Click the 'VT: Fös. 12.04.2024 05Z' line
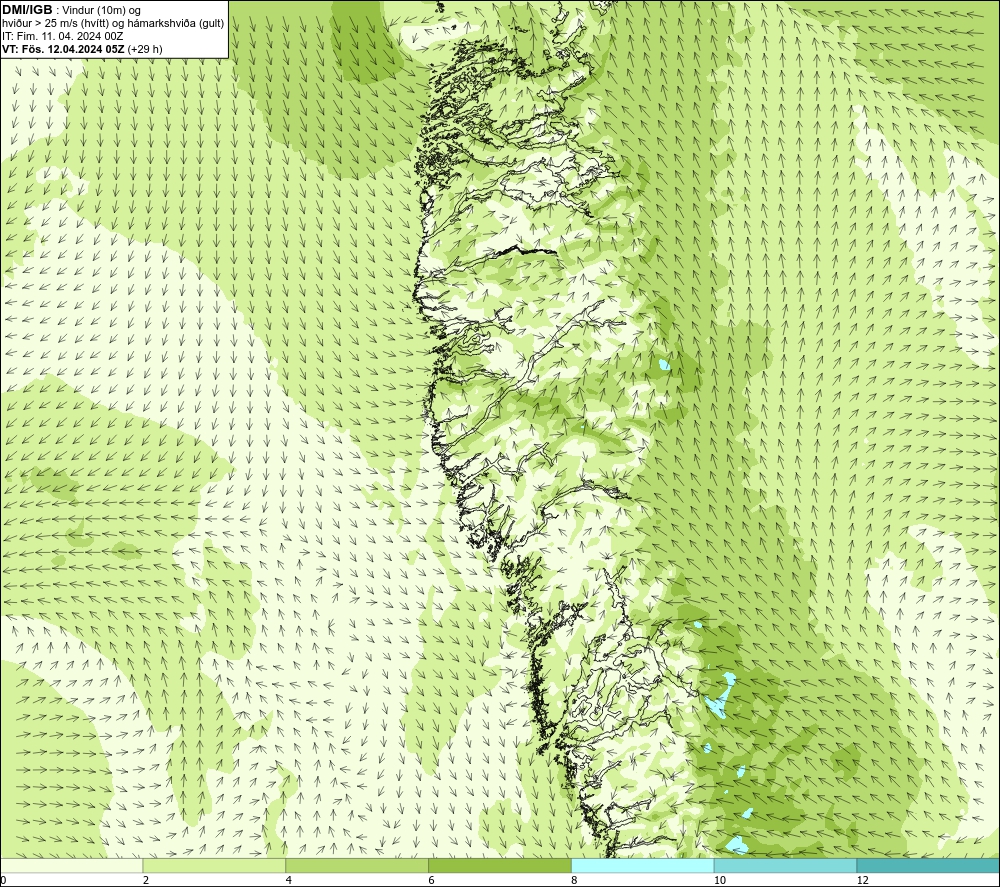Screen dimensions: 1000x887 64,49
